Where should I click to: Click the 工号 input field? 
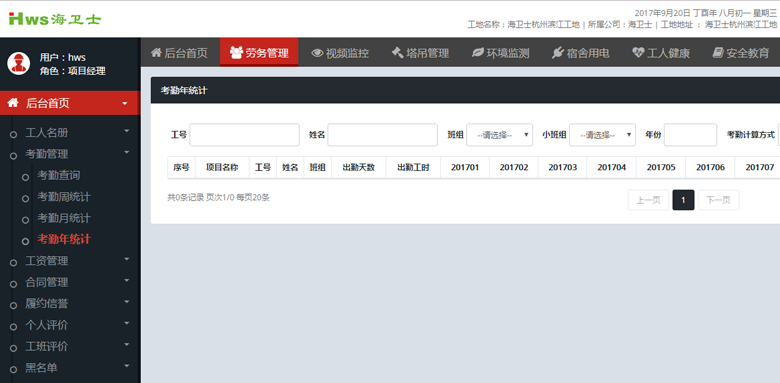pos(244,135)
